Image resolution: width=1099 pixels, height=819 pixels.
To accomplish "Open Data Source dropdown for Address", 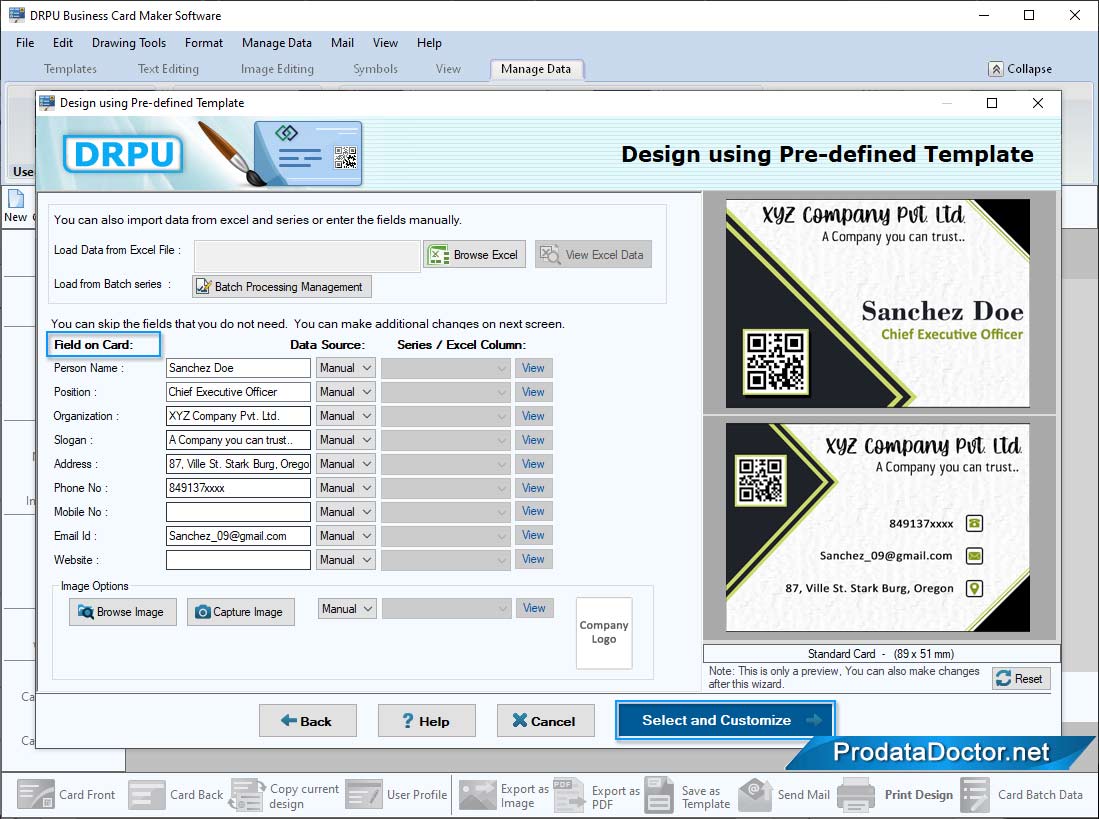I will pyautogui.click(x=346, y=464).
